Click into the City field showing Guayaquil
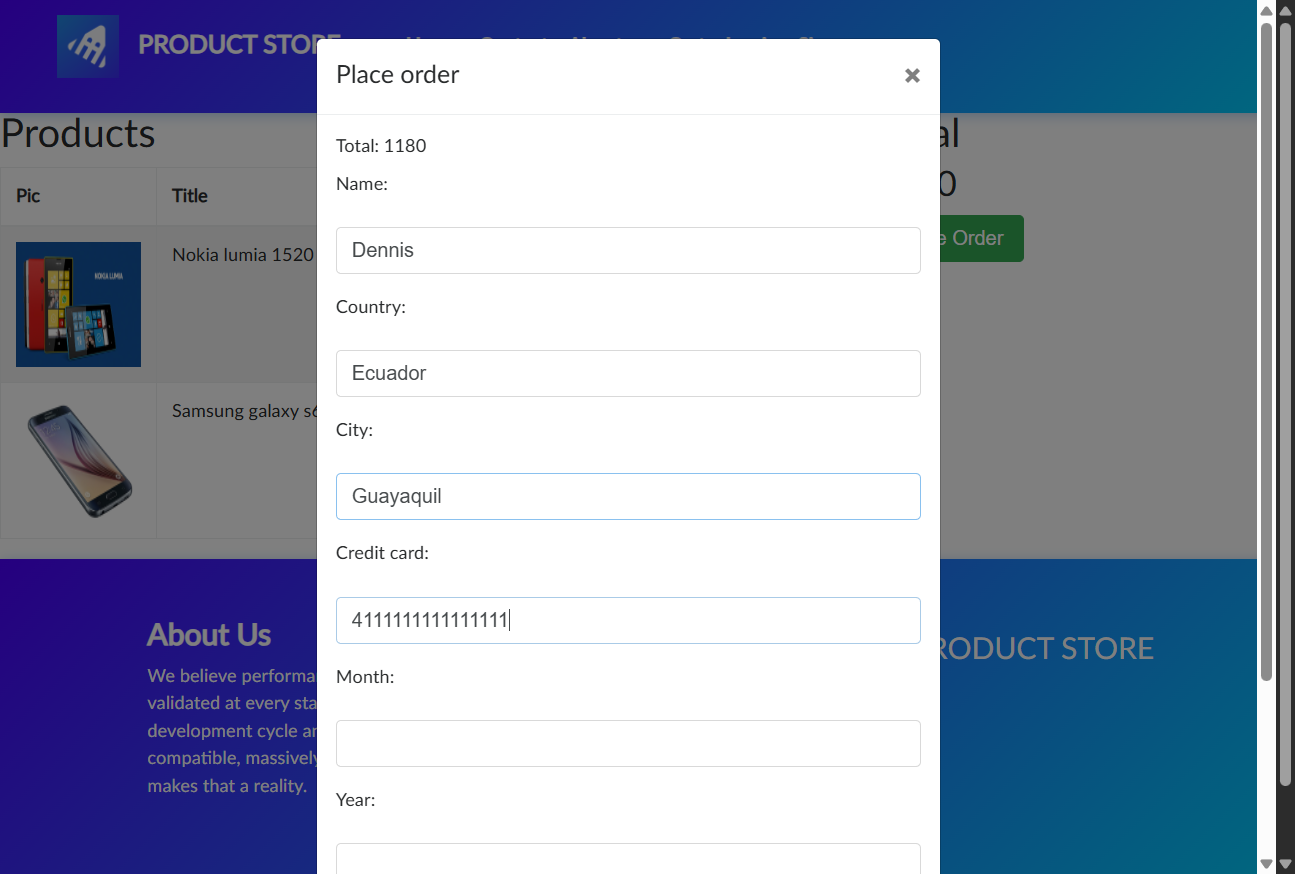The image size is (1295, 874). tap(628, 496)
